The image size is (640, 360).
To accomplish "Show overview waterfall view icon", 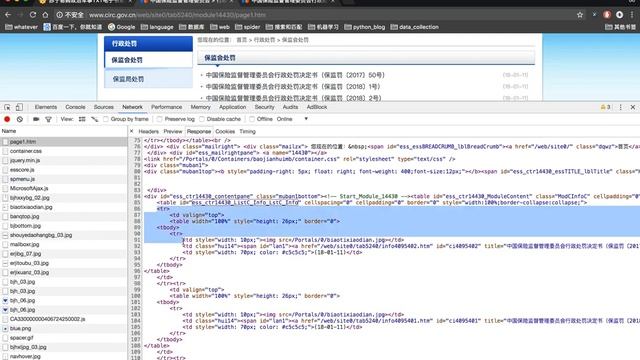I will tap(95, 119).
